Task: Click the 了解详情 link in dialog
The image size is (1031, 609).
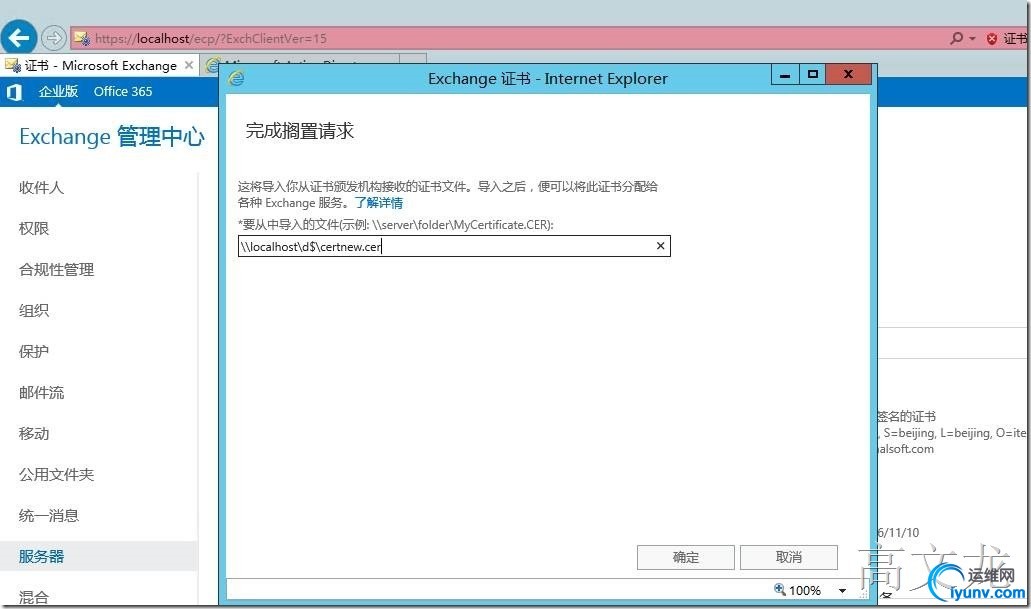Action: (x=379, y=203)
